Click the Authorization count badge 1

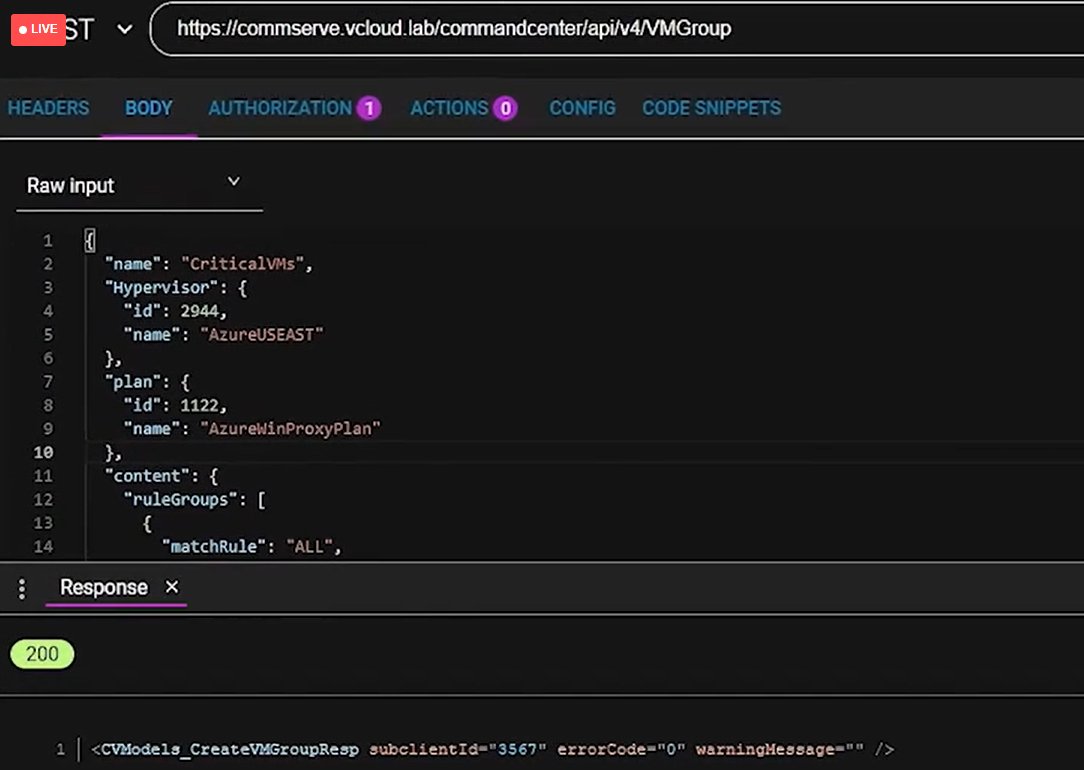pyautogui.click(x=369, y=109)
